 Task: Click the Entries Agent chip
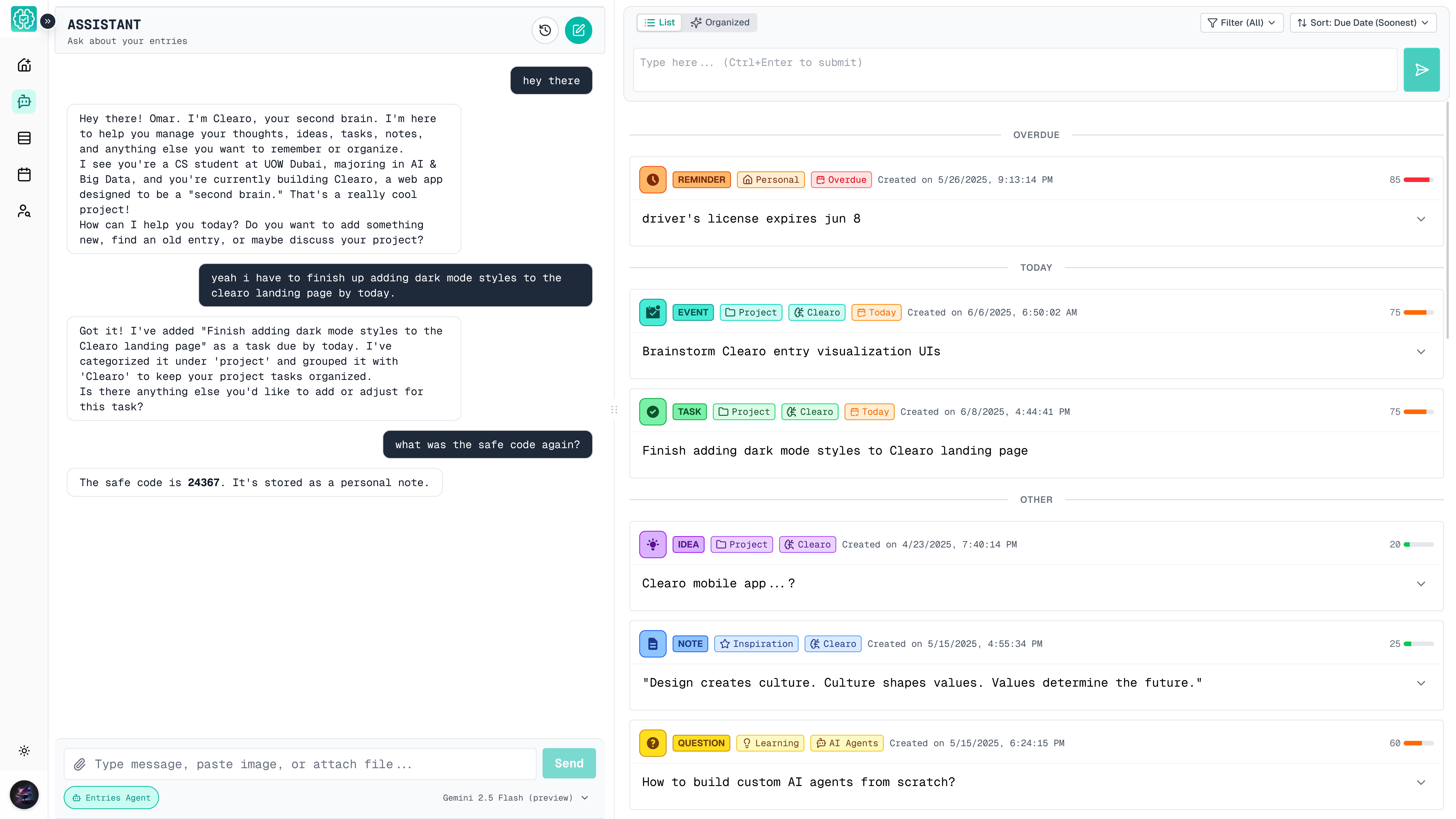111,798
